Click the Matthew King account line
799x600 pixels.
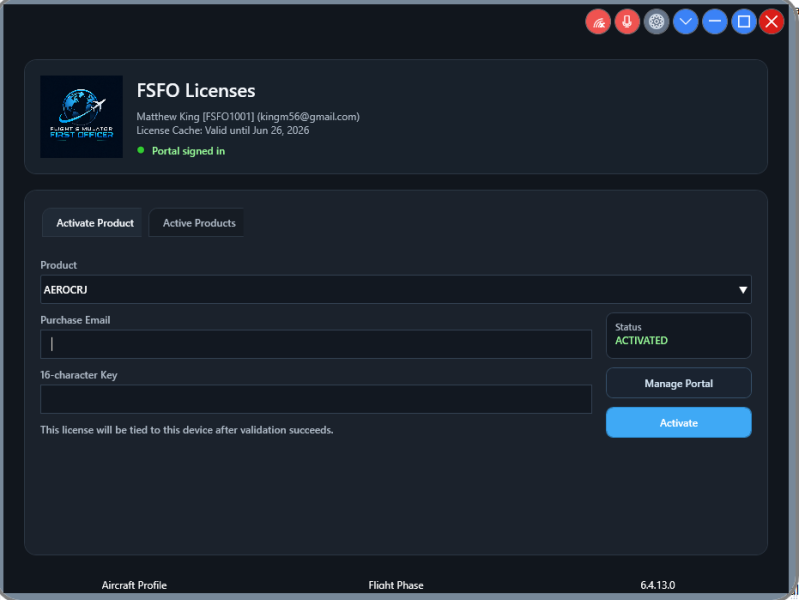pyautogui.click(x=248, y=117)
